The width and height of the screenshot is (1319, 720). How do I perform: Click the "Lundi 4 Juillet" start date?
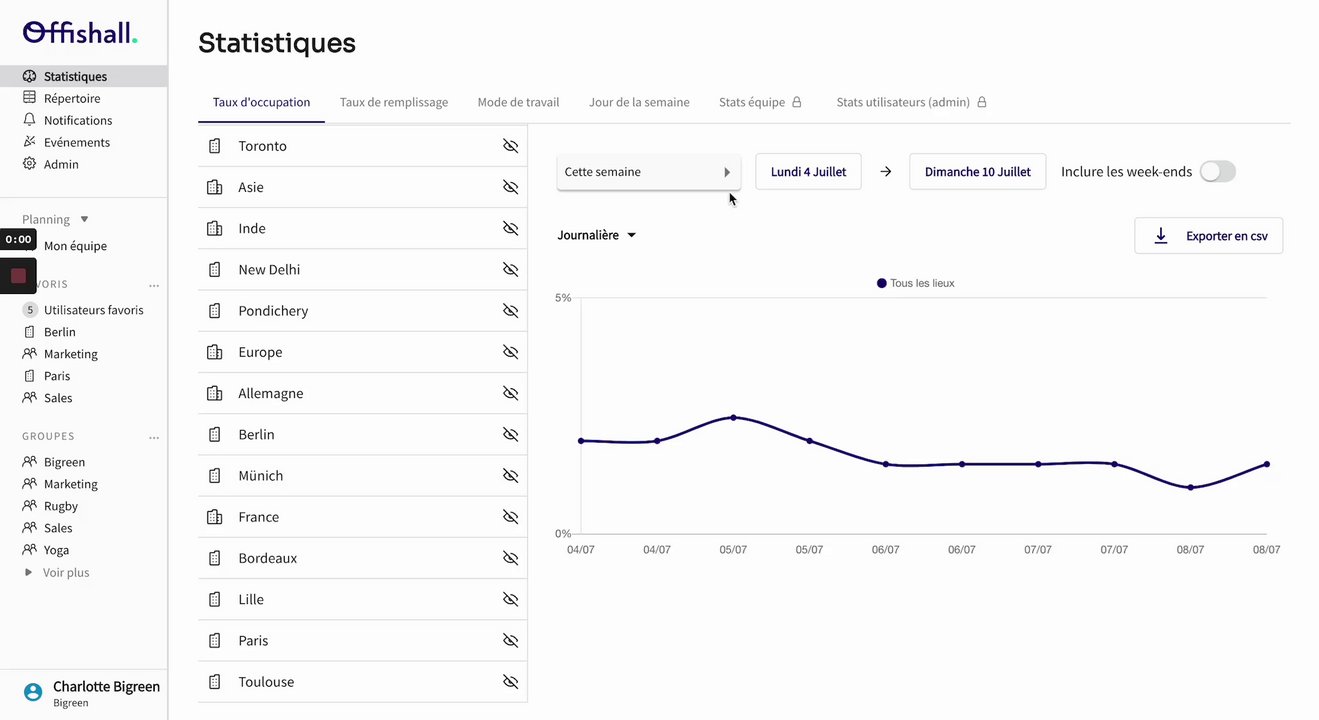pos(808,172)
